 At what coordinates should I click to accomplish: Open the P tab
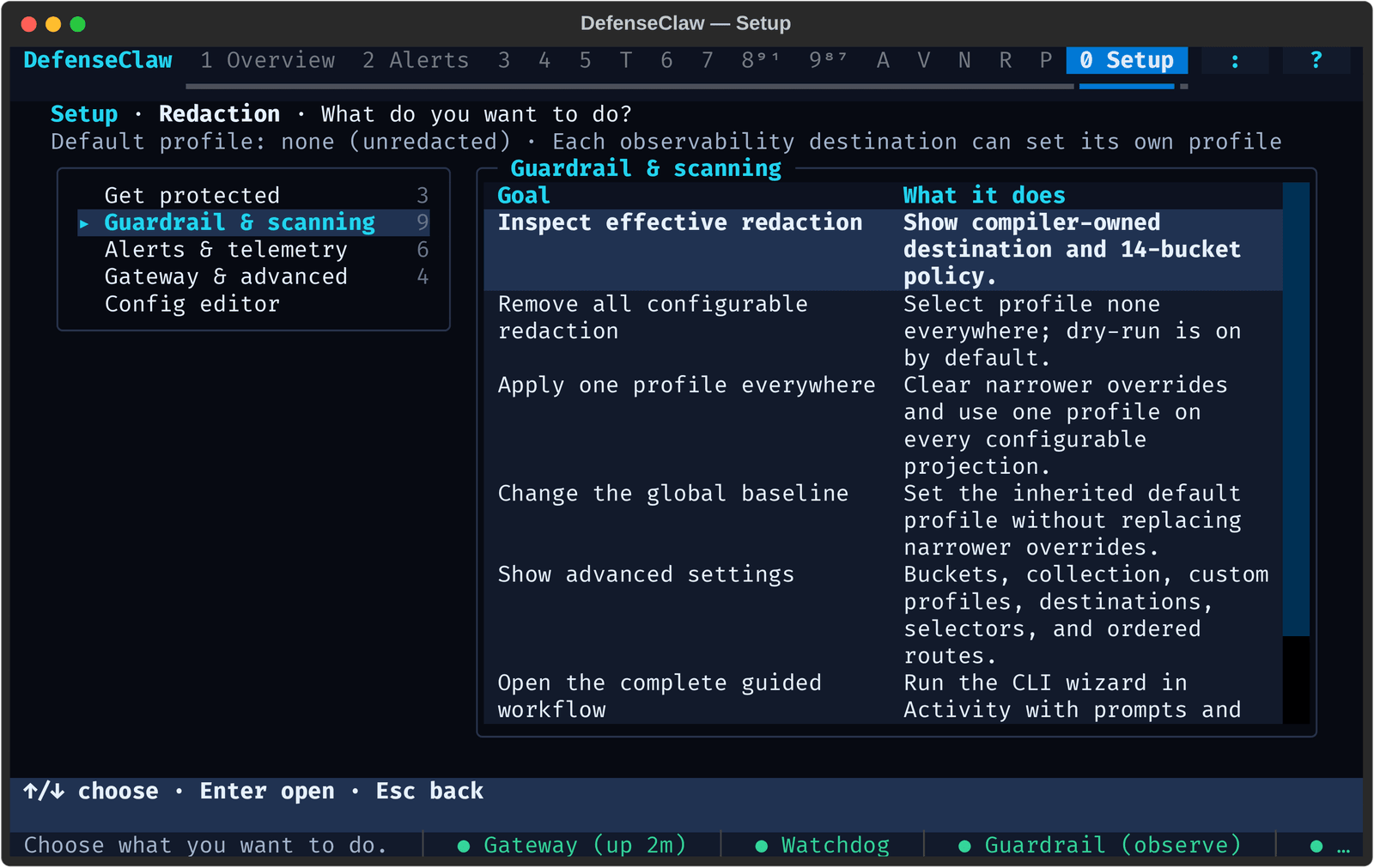coord(1045,60)
